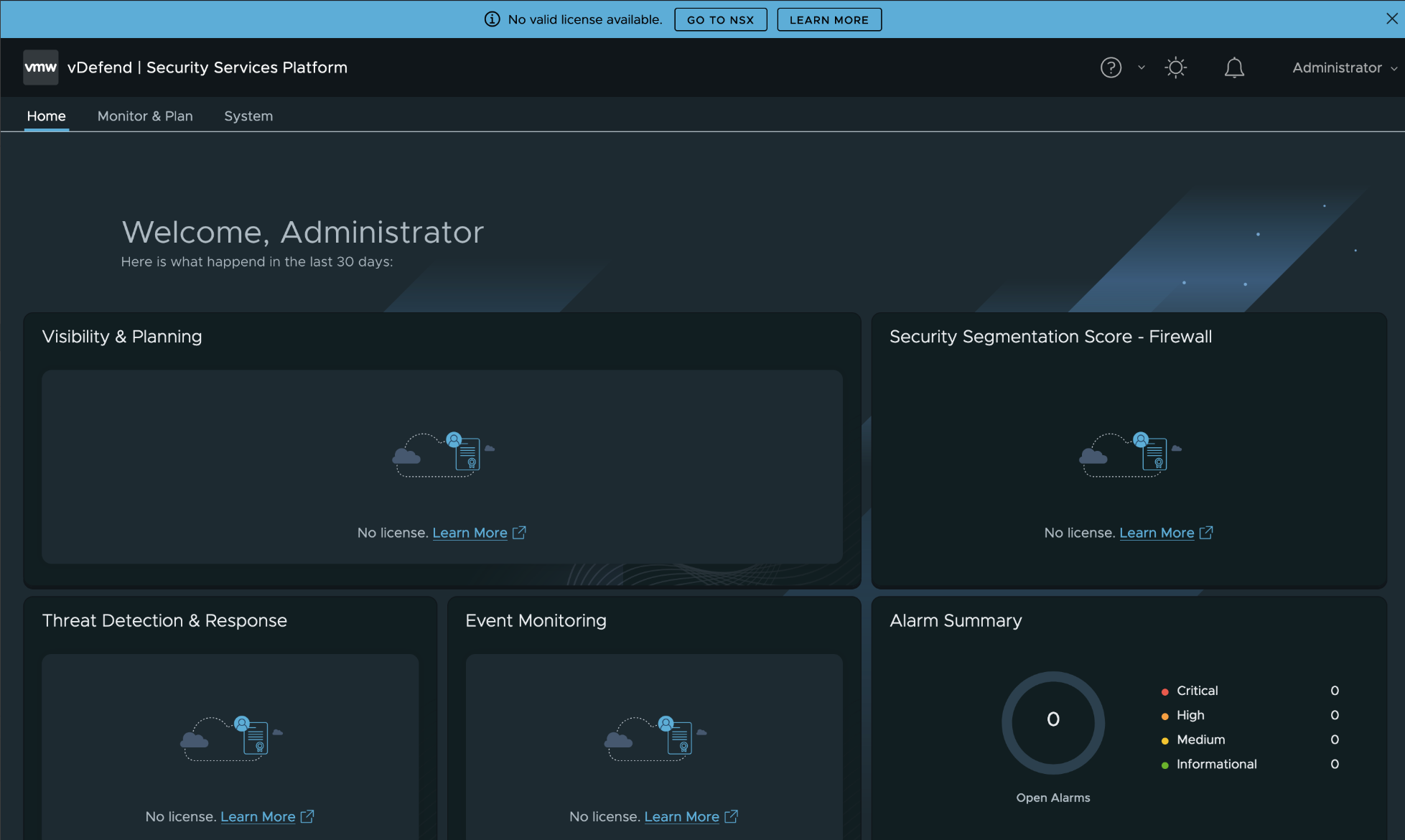Follow Learn More in Threat Detection & Response

pyautogui.click(x=258, y=816)
